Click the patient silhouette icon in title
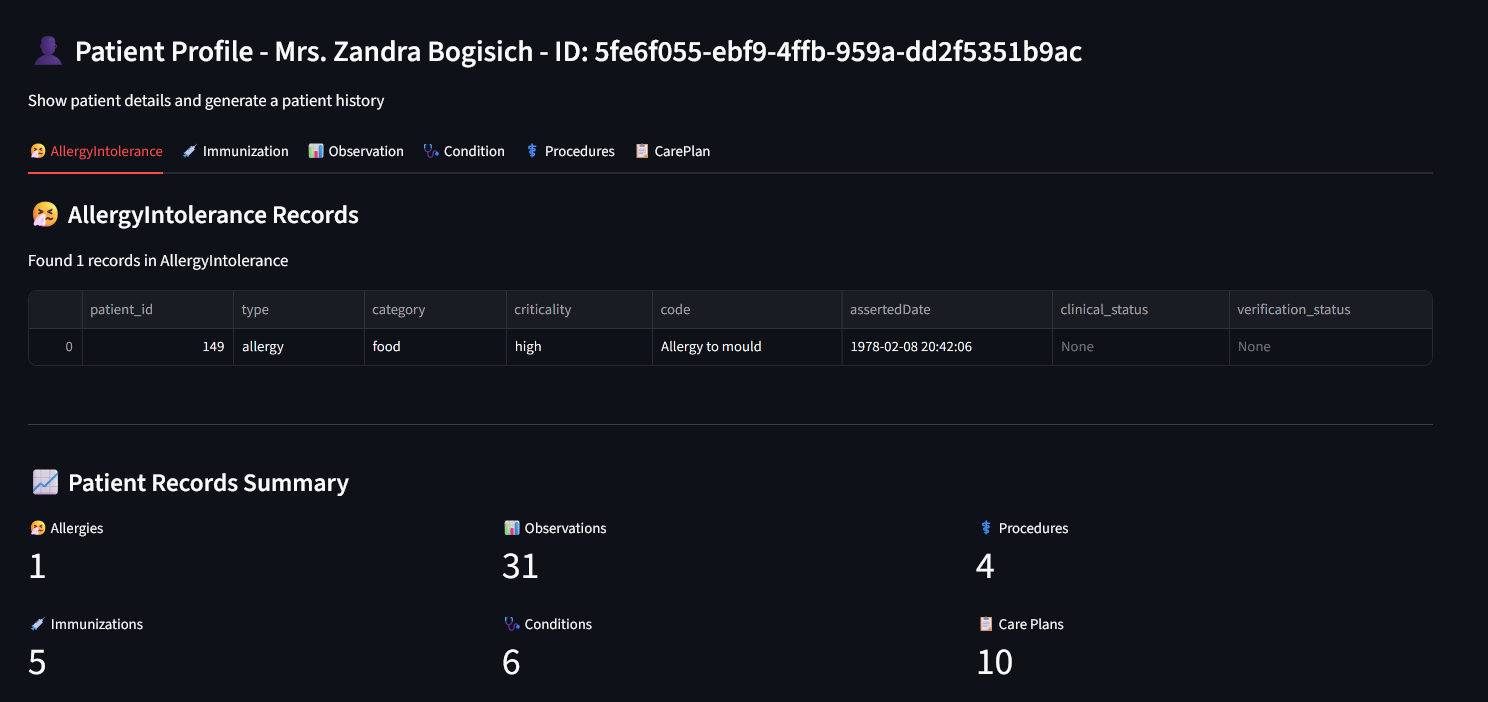Screen dimensions: 1488x702 [47, 51]
